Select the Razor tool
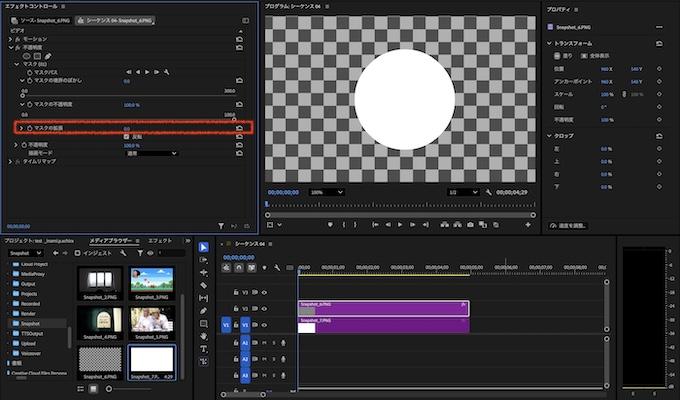The width and height of the screenshot is (680, 400). [x=204, y=285]
